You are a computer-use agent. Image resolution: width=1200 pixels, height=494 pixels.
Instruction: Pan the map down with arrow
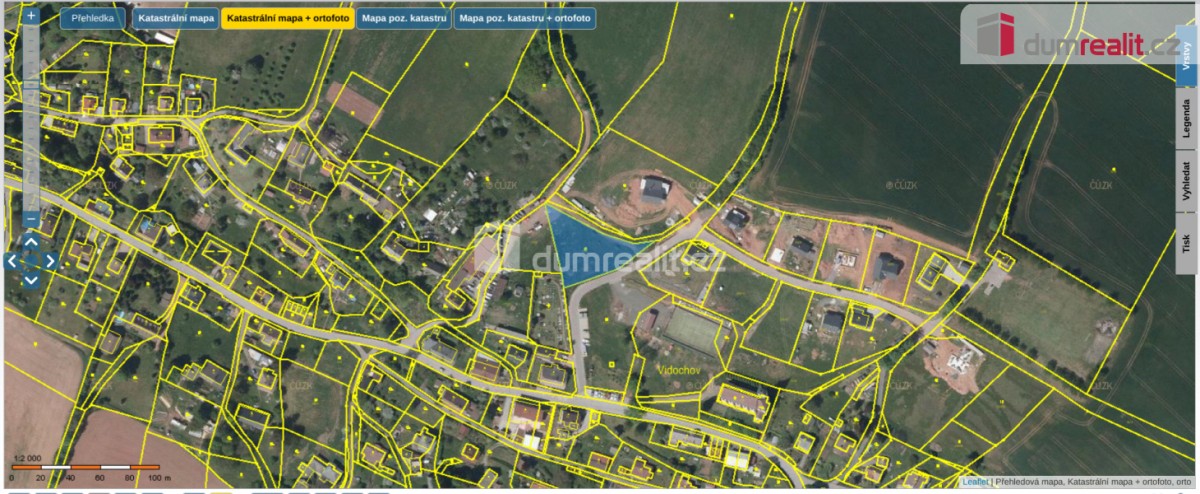pyautogui.click(x=31, y=280)
